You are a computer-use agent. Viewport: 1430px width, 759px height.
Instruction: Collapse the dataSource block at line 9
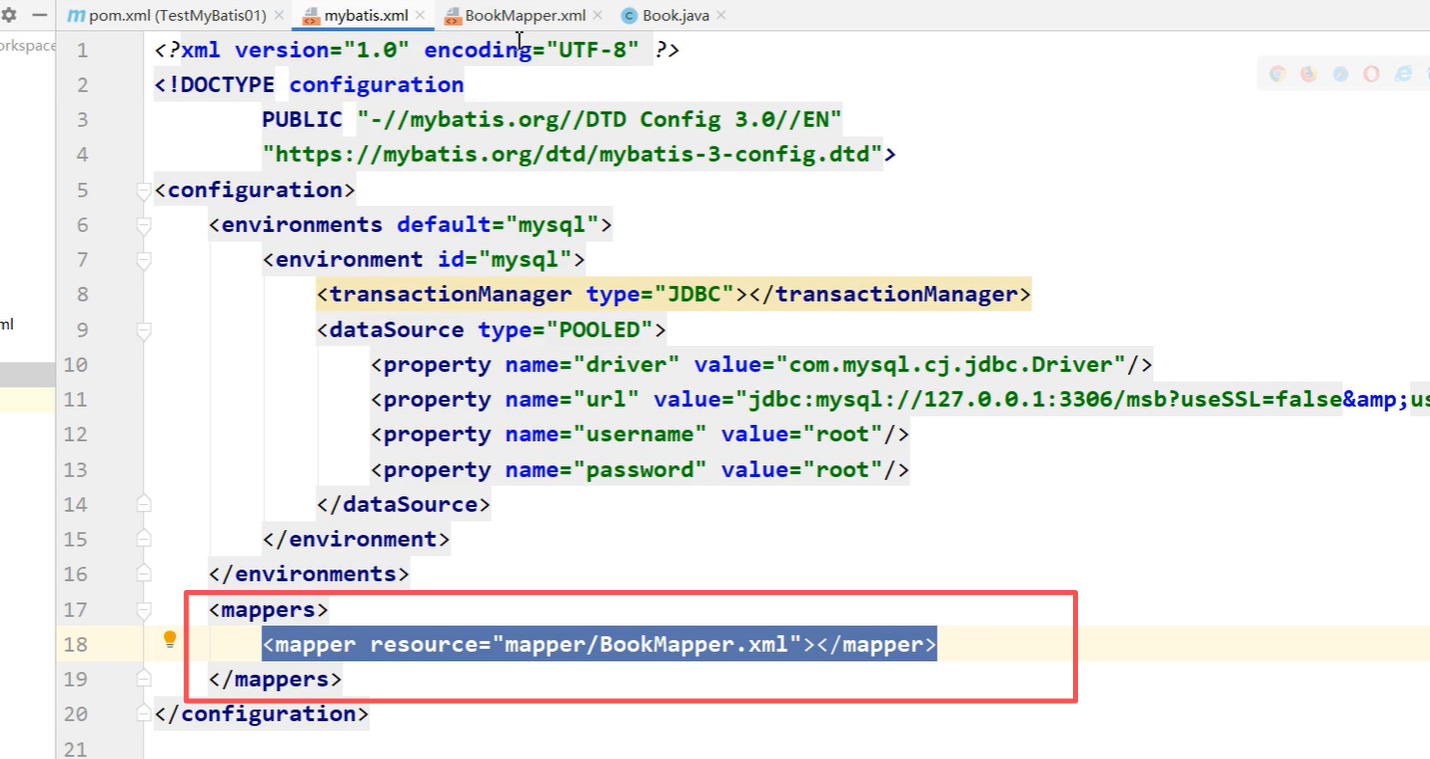[x=144, y=330]
